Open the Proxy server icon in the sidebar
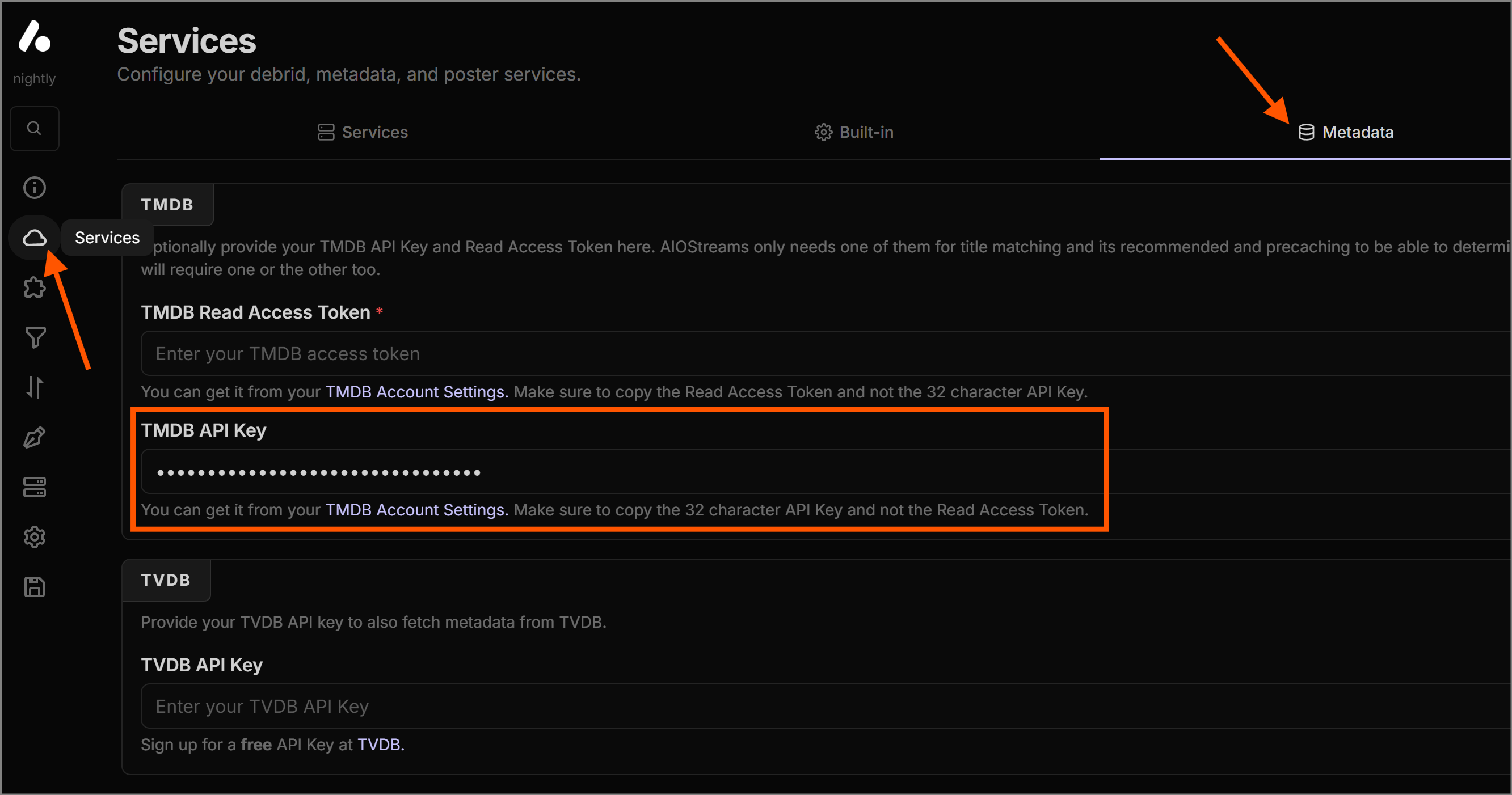Screen dimensions: 1512x795 click(35, 487)
